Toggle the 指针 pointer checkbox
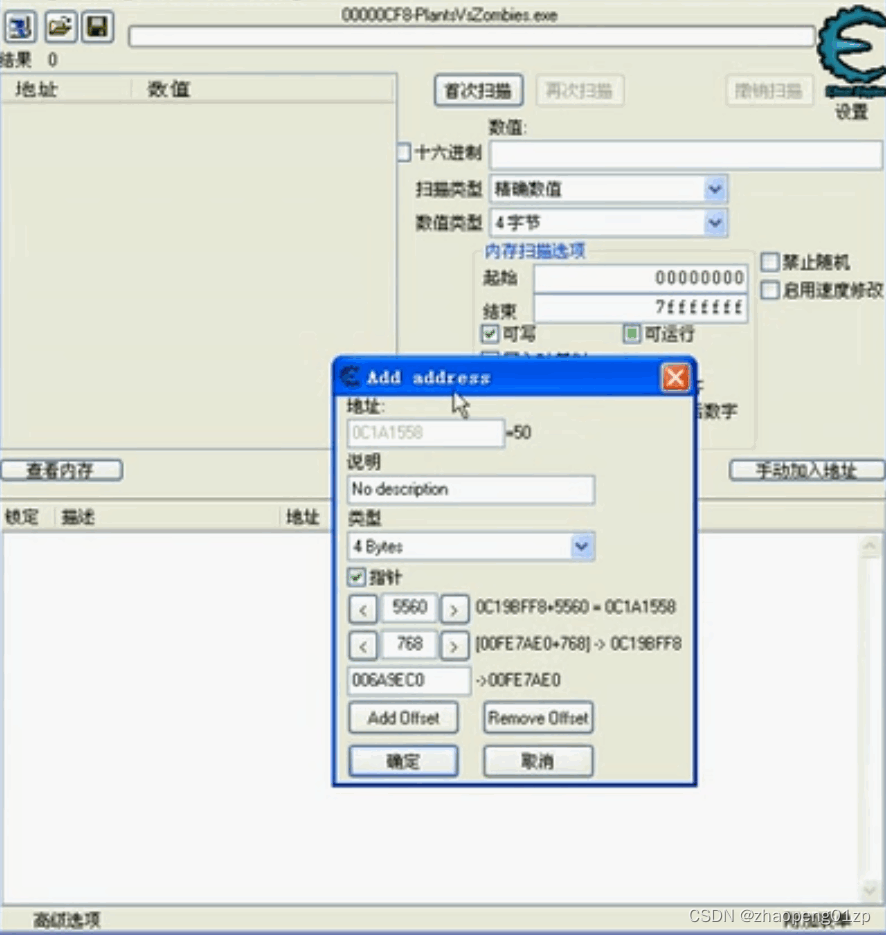 [356, 577]
